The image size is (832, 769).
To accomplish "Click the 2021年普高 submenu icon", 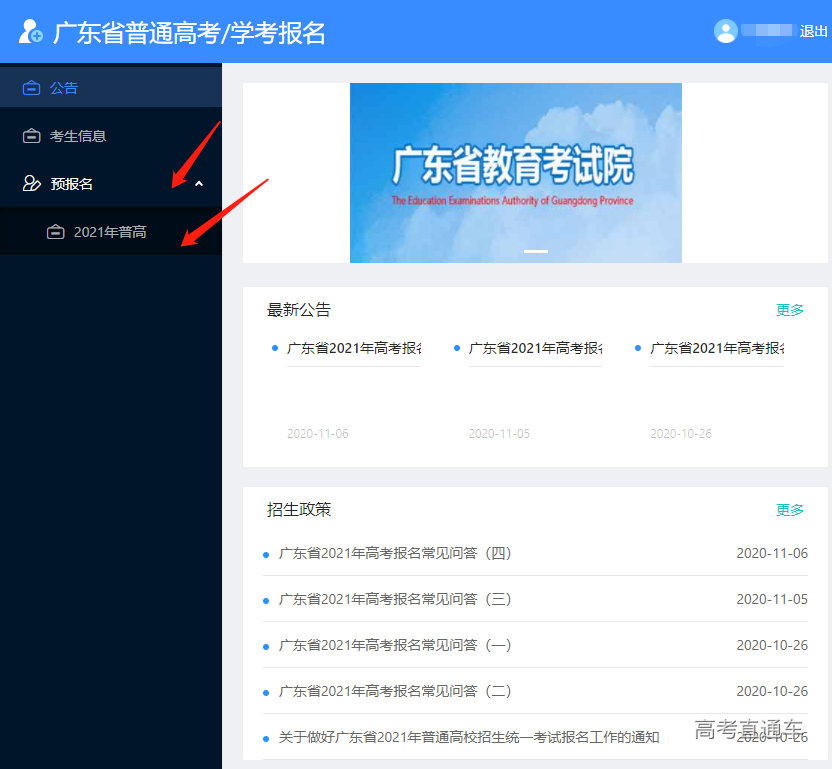I will tap(56, 232).
